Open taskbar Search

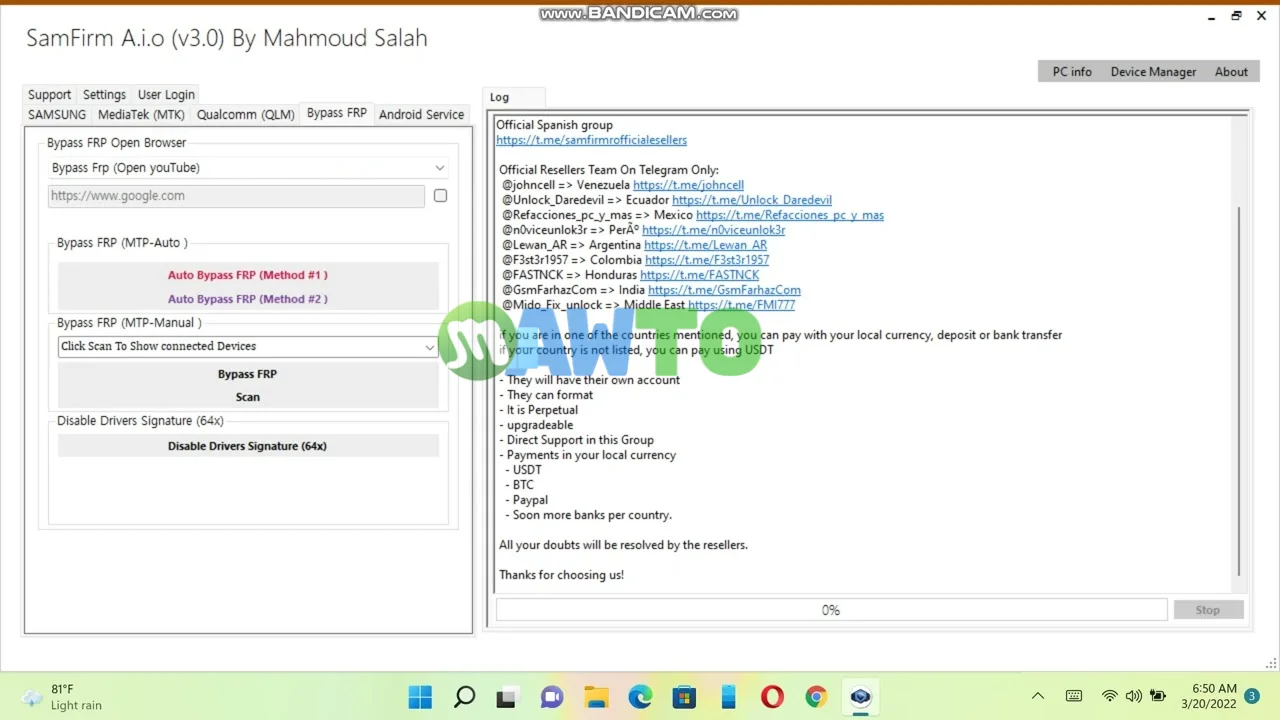point(464,697)
